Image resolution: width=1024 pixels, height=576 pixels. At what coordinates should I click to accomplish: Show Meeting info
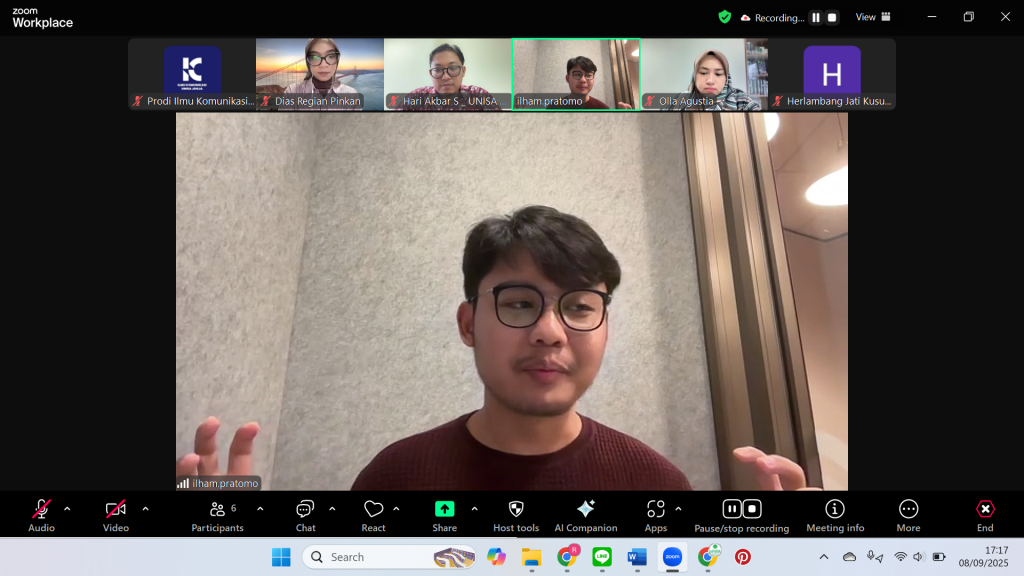835,514
